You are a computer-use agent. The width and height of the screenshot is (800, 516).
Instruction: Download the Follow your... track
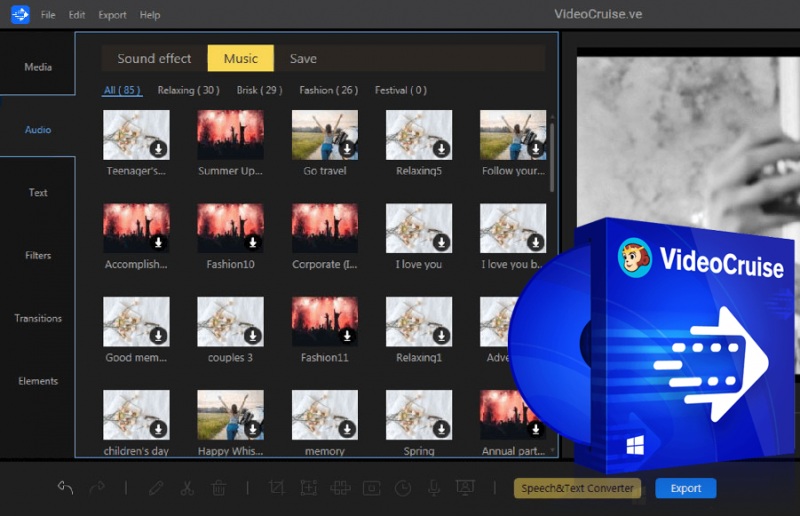[x=536, y=149]
